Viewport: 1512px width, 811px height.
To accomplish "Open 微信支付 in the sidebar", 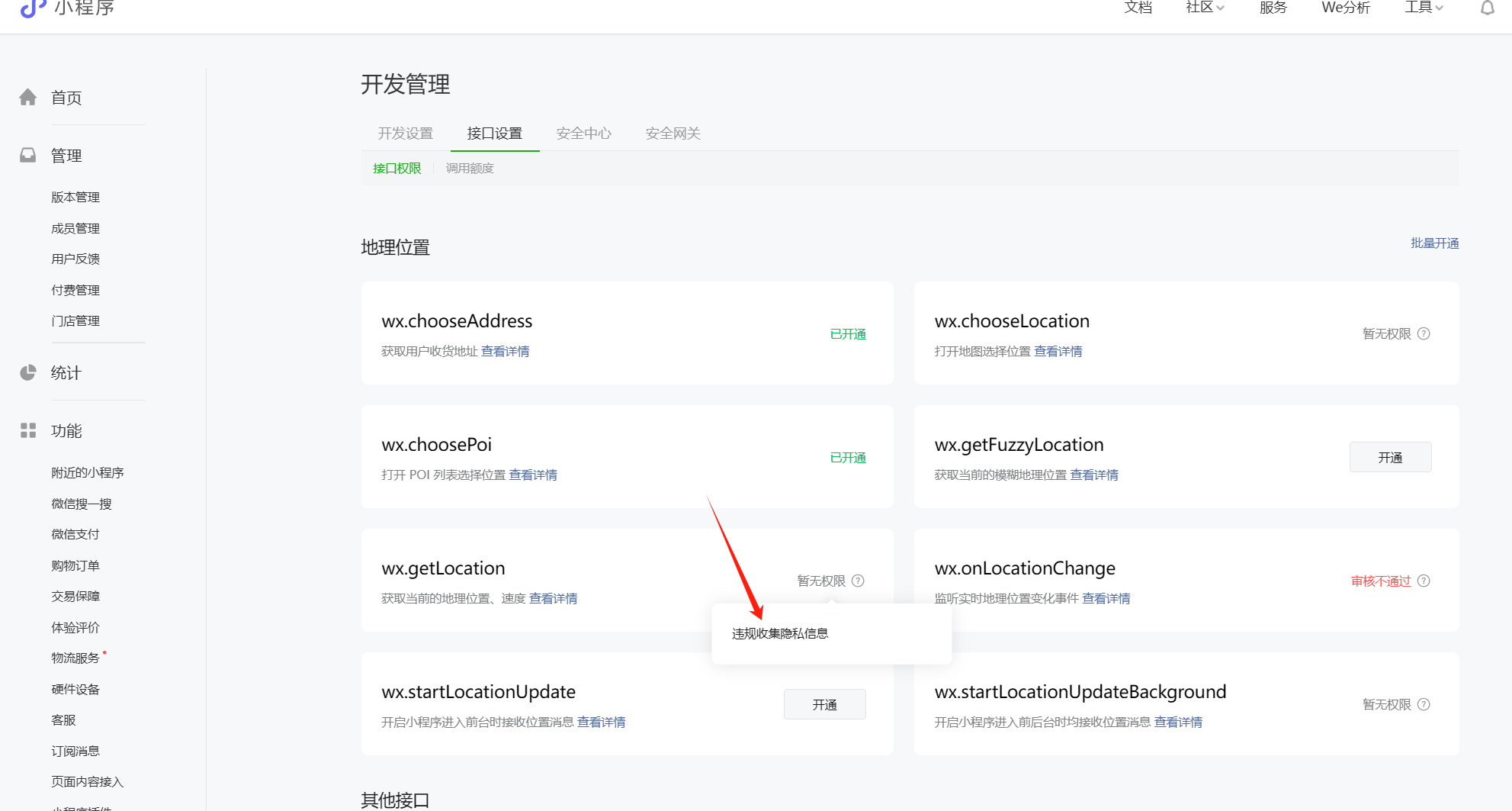I will [75, 534].
